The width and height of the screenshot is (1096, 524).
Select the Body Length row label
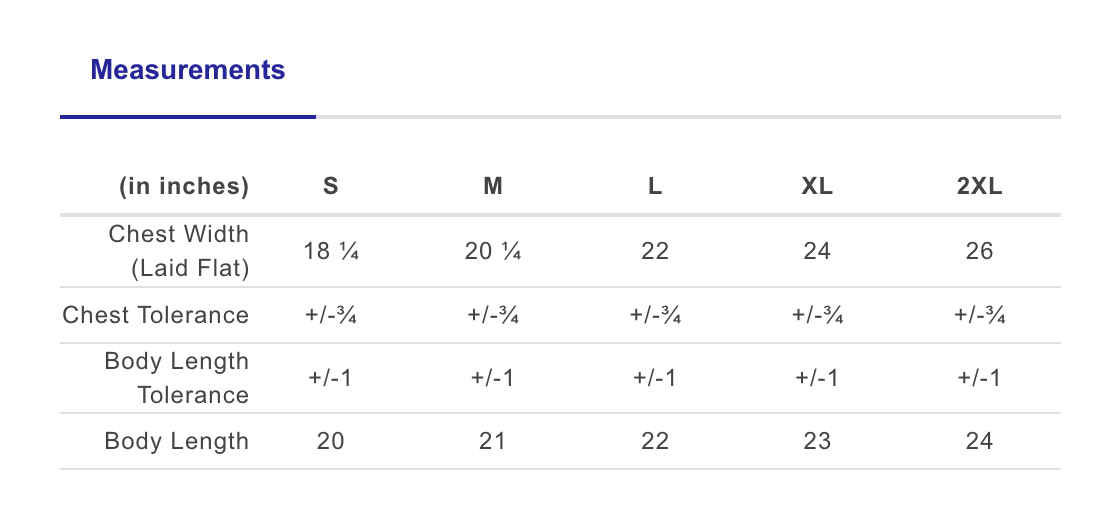tap(176, 441)
